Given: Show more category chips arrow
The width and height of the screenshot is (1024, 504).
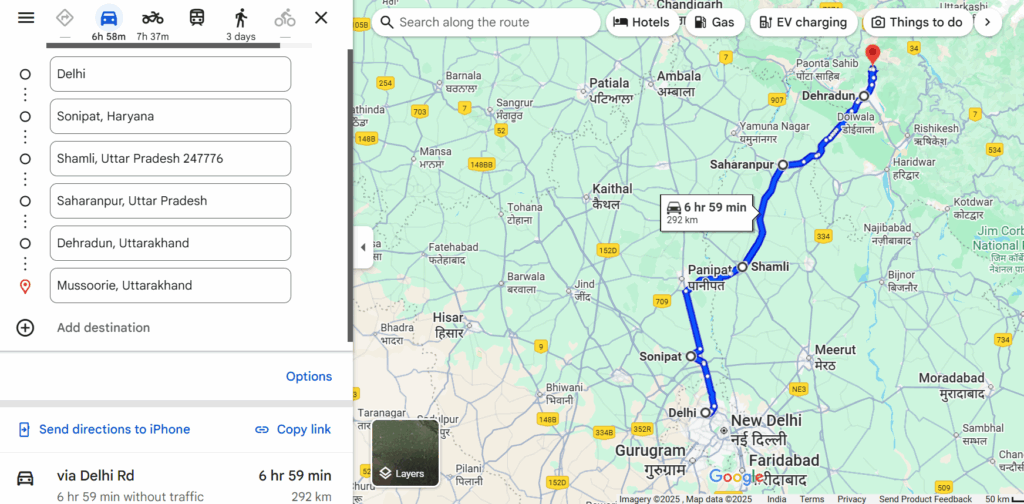Looking at the screenshot, I should 988,22.
